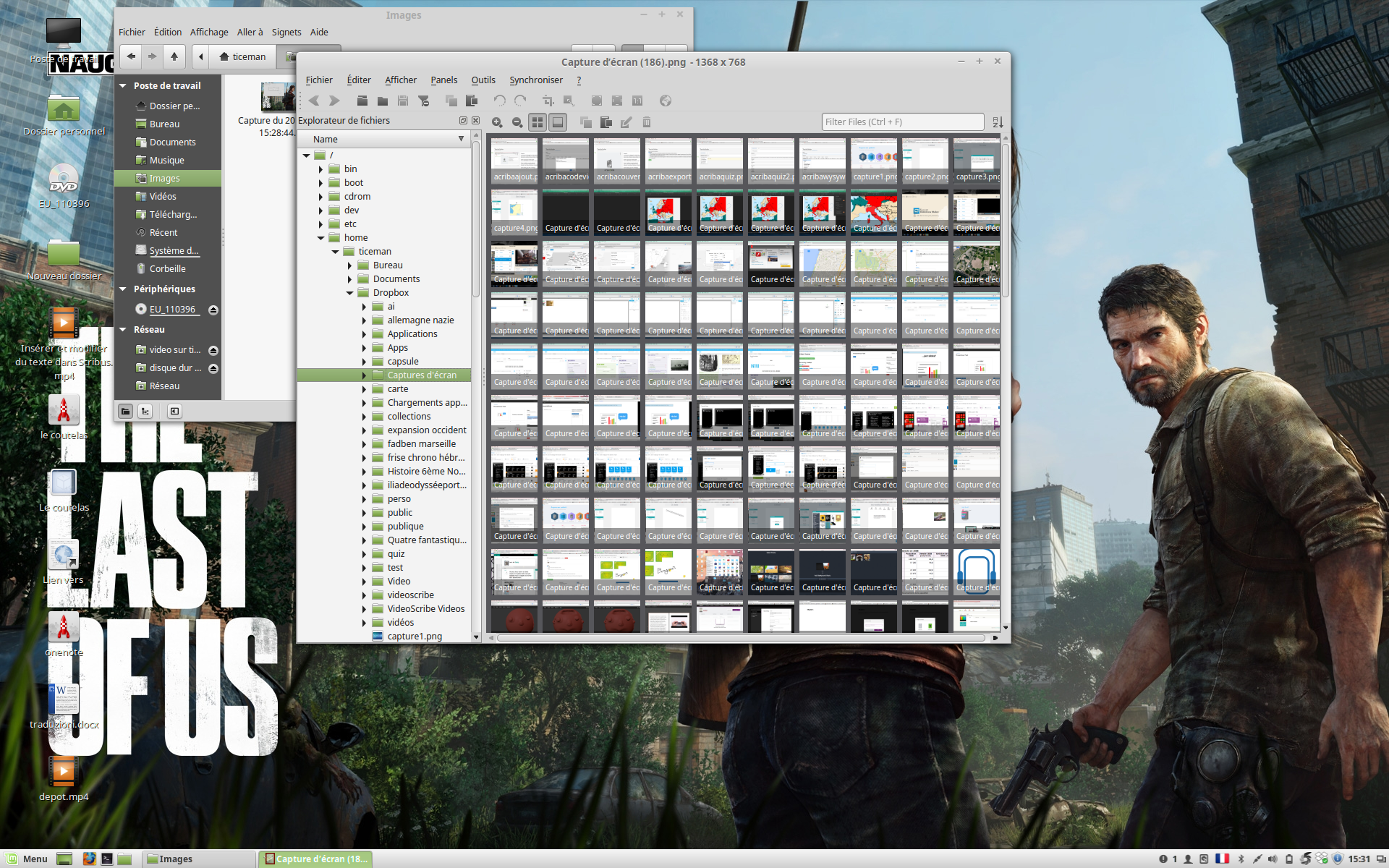1389x868 pixels.
Task: Go to previous image in nomacs toolbar
Action: (314, 101)
